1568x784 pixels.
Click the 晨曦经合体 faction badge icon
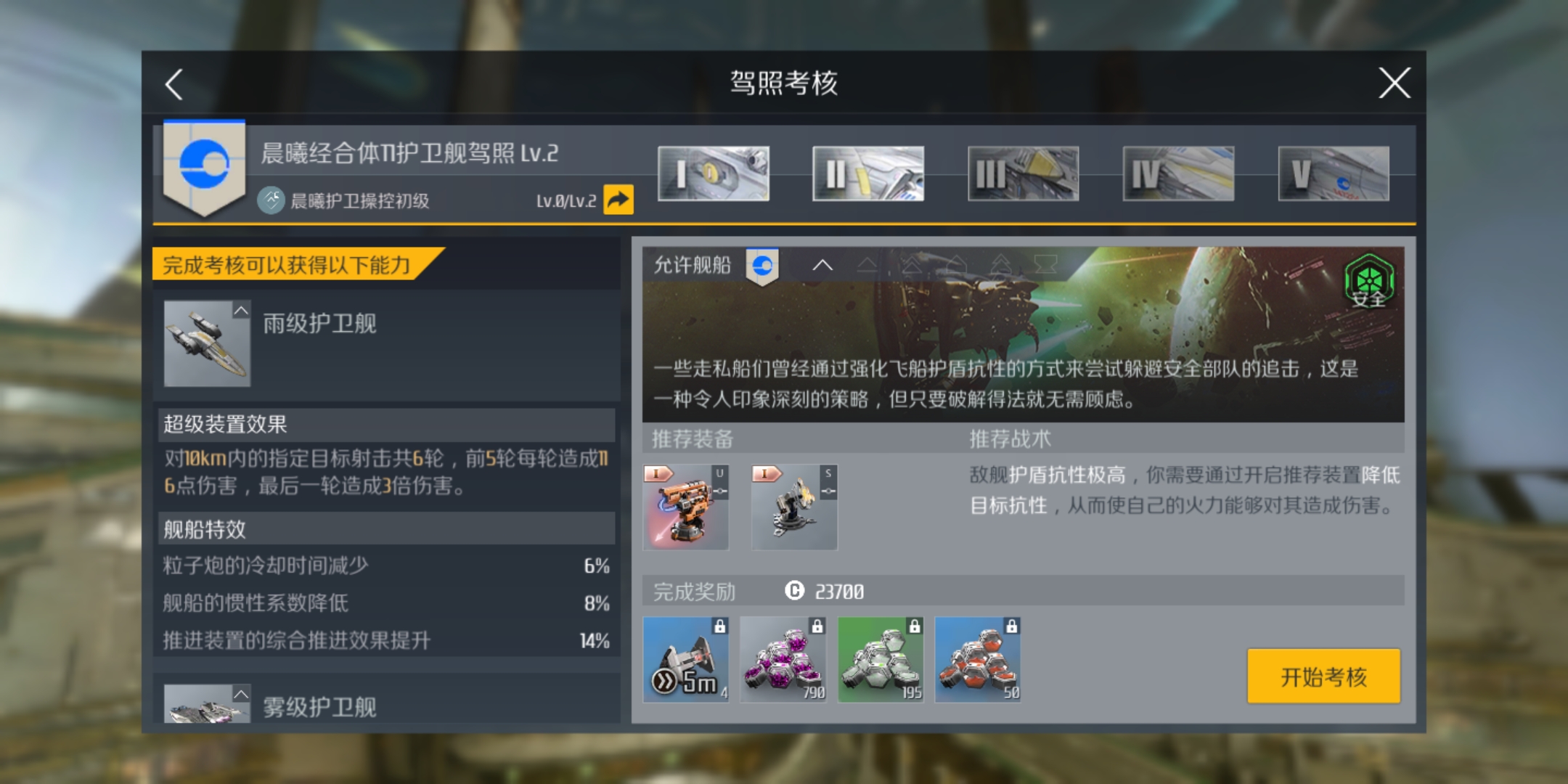point(205,168)
